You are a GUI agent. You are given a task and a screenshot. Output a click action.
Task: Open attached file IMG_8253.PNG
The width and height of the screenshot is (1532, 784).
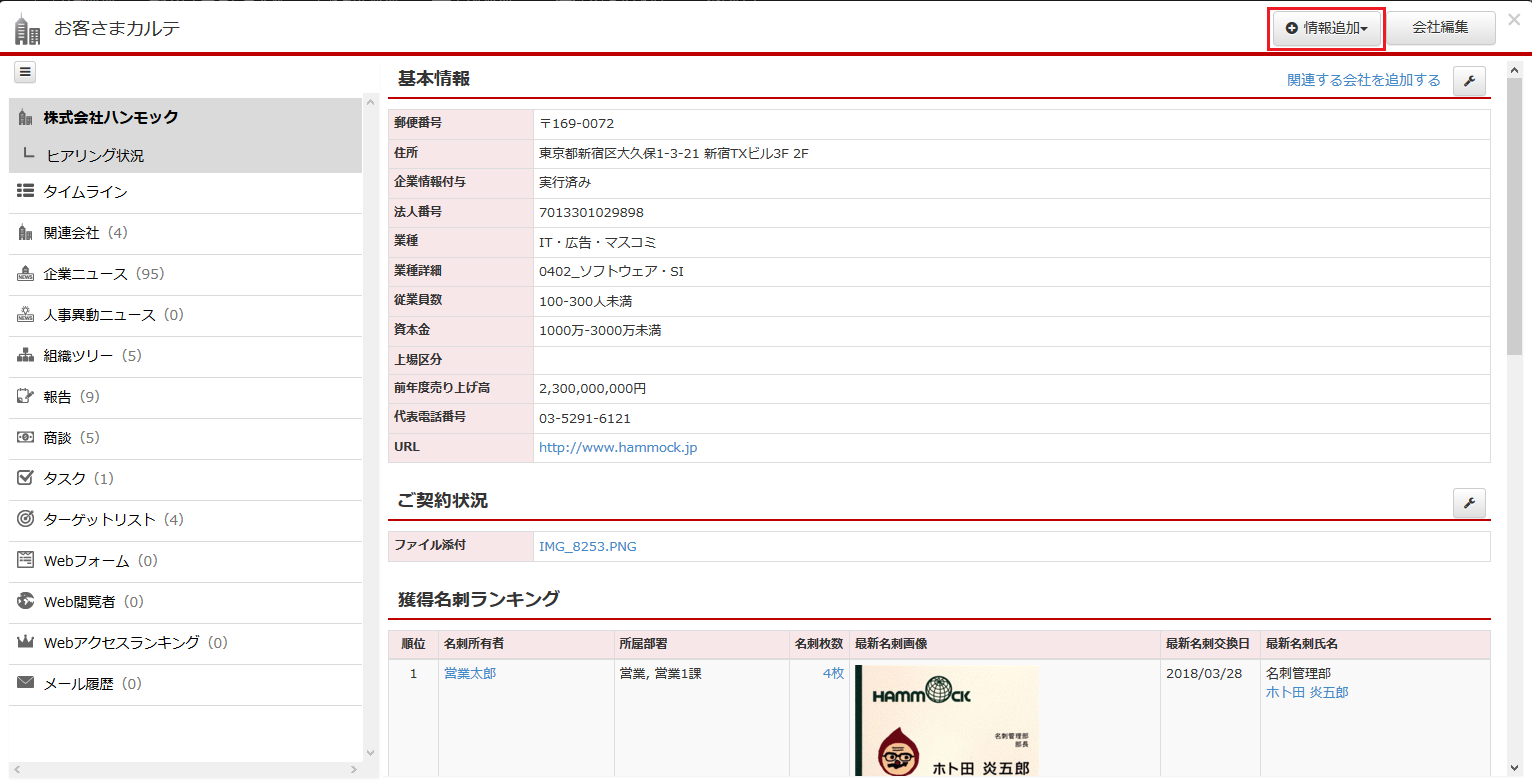587,546
